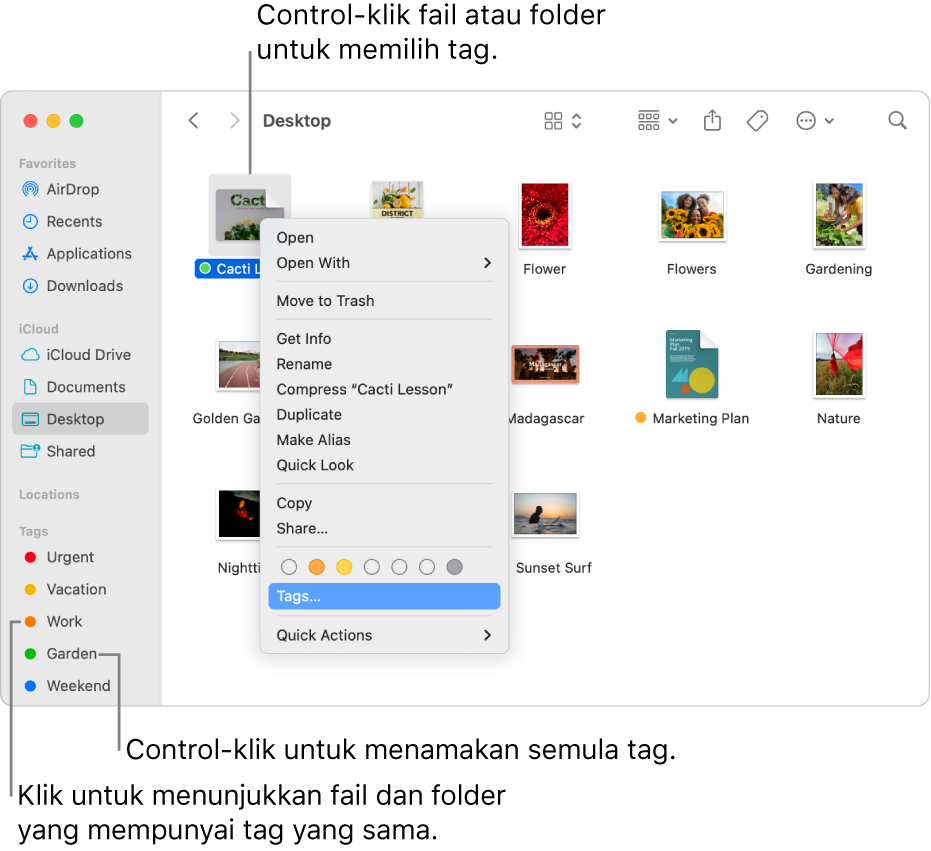Expand the Quick Actions submenu
931x851 pixels.
pos(384,635)
